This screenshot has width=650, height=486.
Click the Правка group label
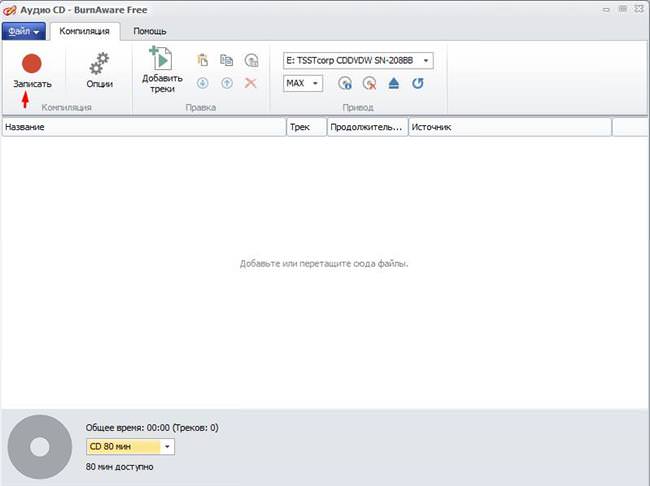click(x=201, y=107)
